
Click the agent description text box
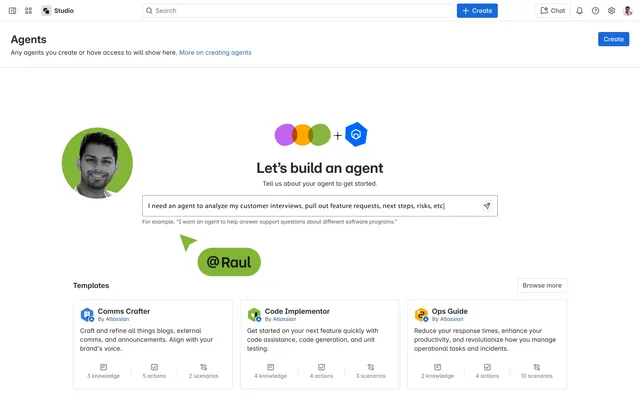pos(320,206)
